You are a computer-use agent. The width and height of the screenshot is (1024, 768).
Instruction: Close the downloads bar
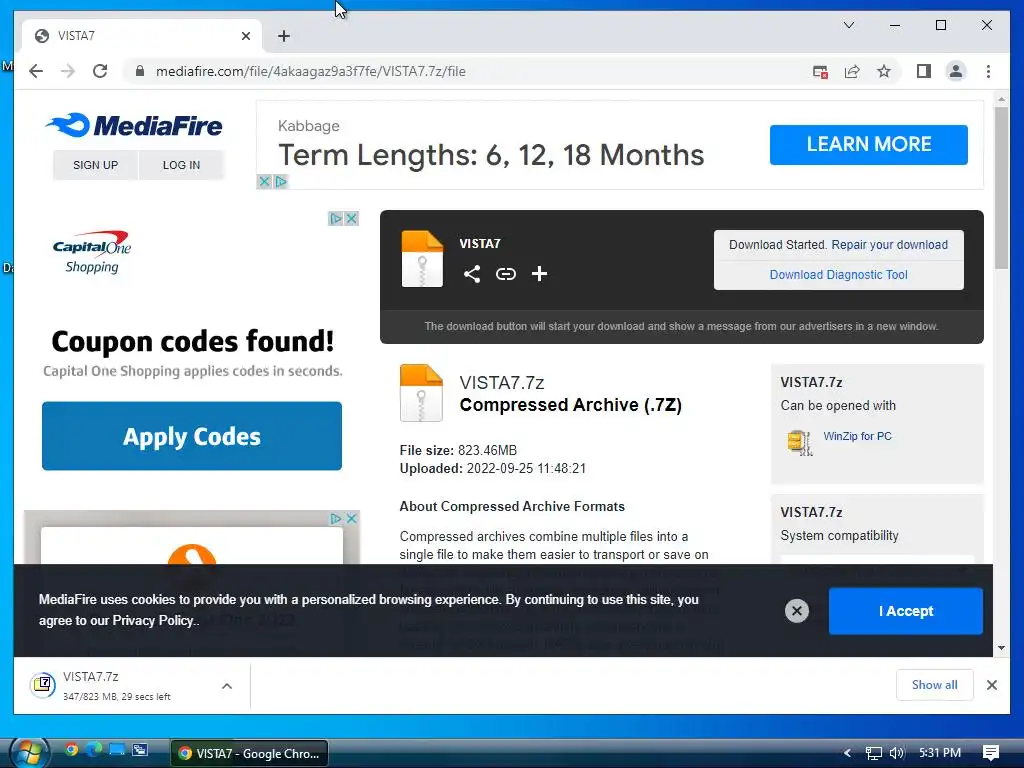tap(991, 684)
